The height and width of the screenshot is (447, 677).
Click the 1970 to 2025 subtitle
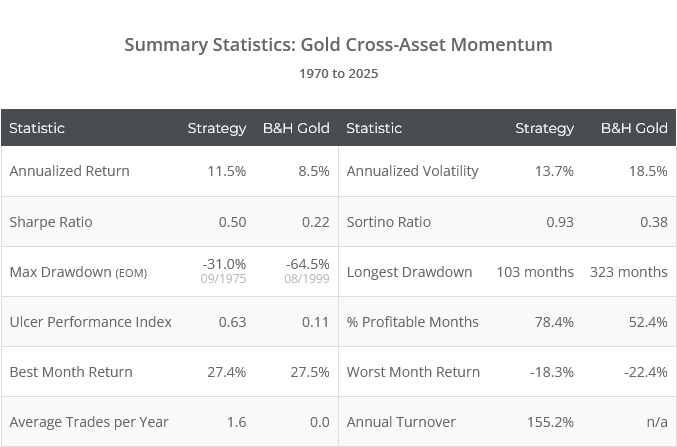tap(338, 73)
